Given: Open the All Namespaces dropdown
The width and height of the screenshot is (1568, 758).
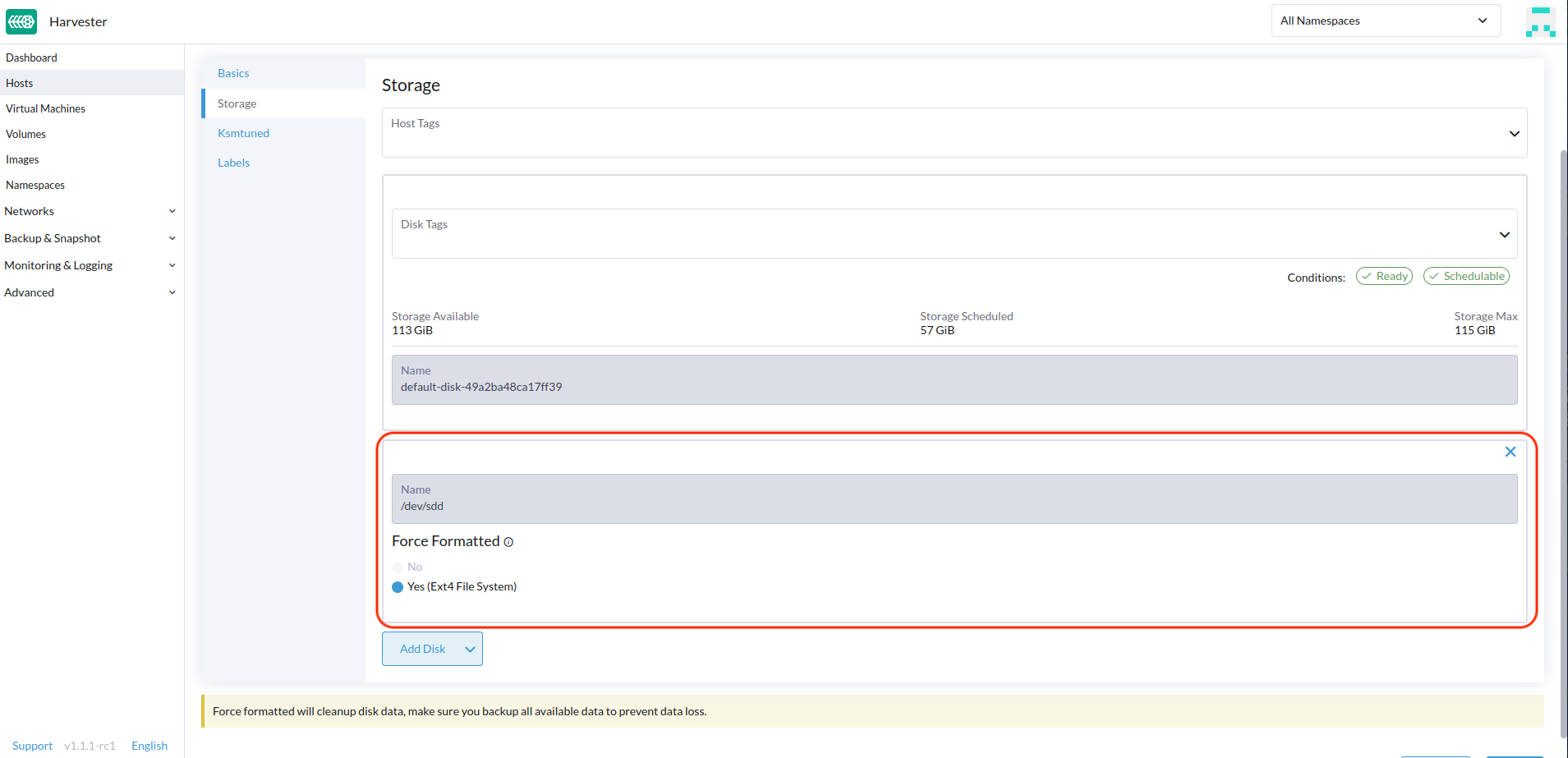Looking at the screenshot, I should point(1385,21).
